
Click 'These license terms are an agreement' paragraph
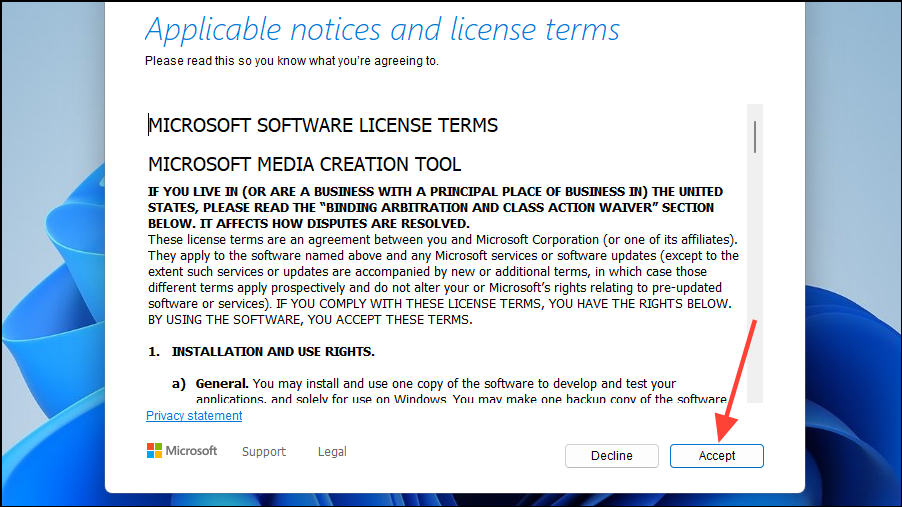444,280
